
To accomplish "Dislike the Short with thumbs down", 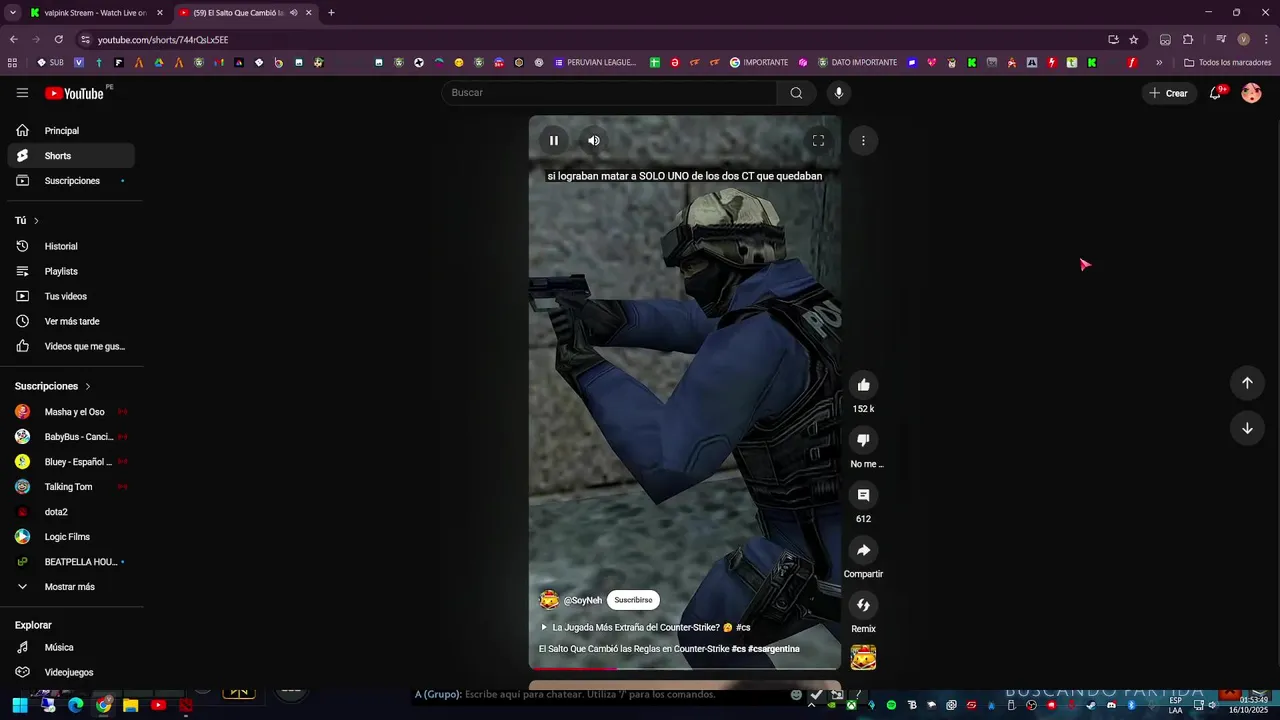I will (x=863, y=440).
